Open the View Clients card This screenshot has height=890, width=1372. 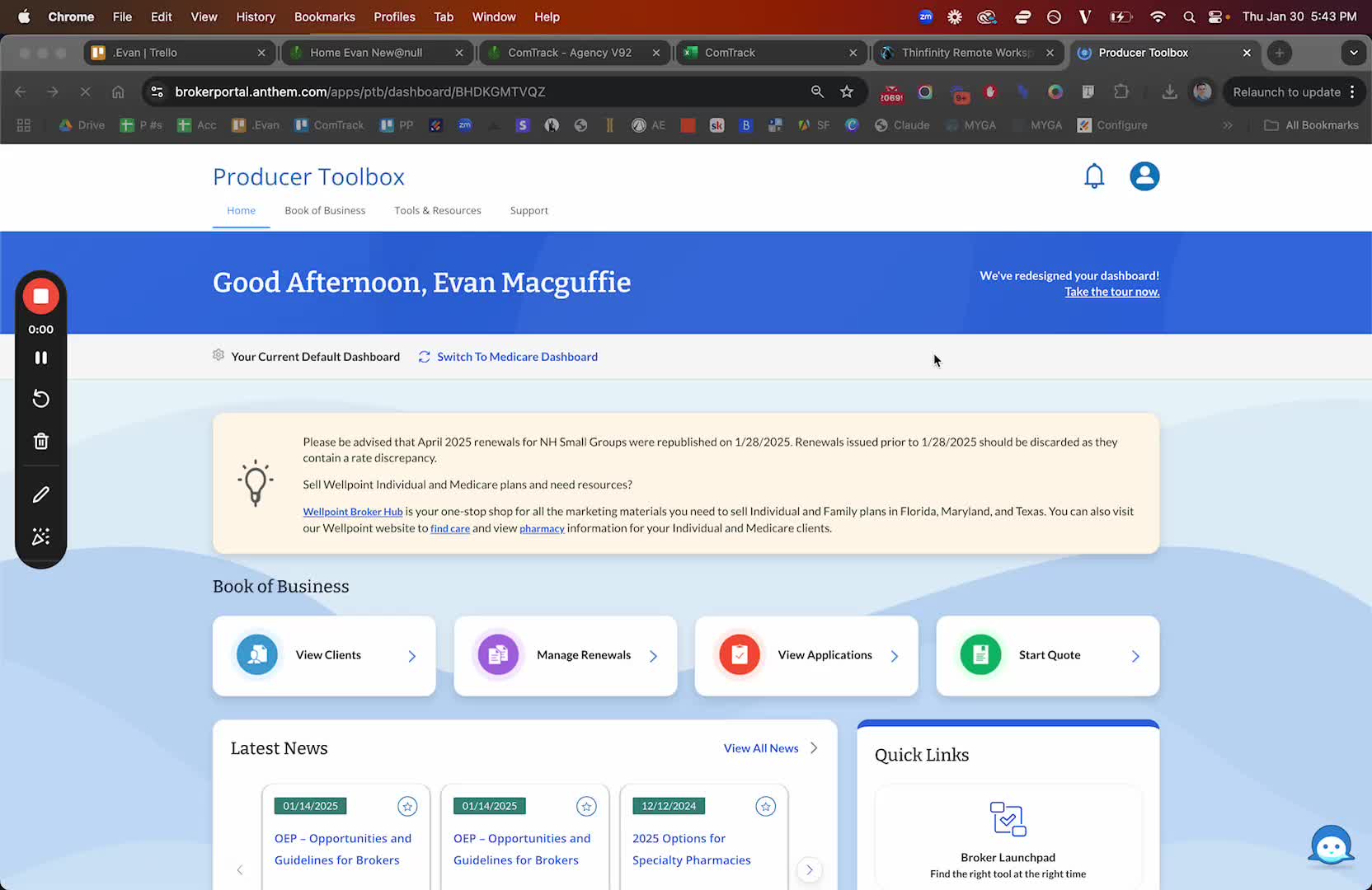point(324,656)
